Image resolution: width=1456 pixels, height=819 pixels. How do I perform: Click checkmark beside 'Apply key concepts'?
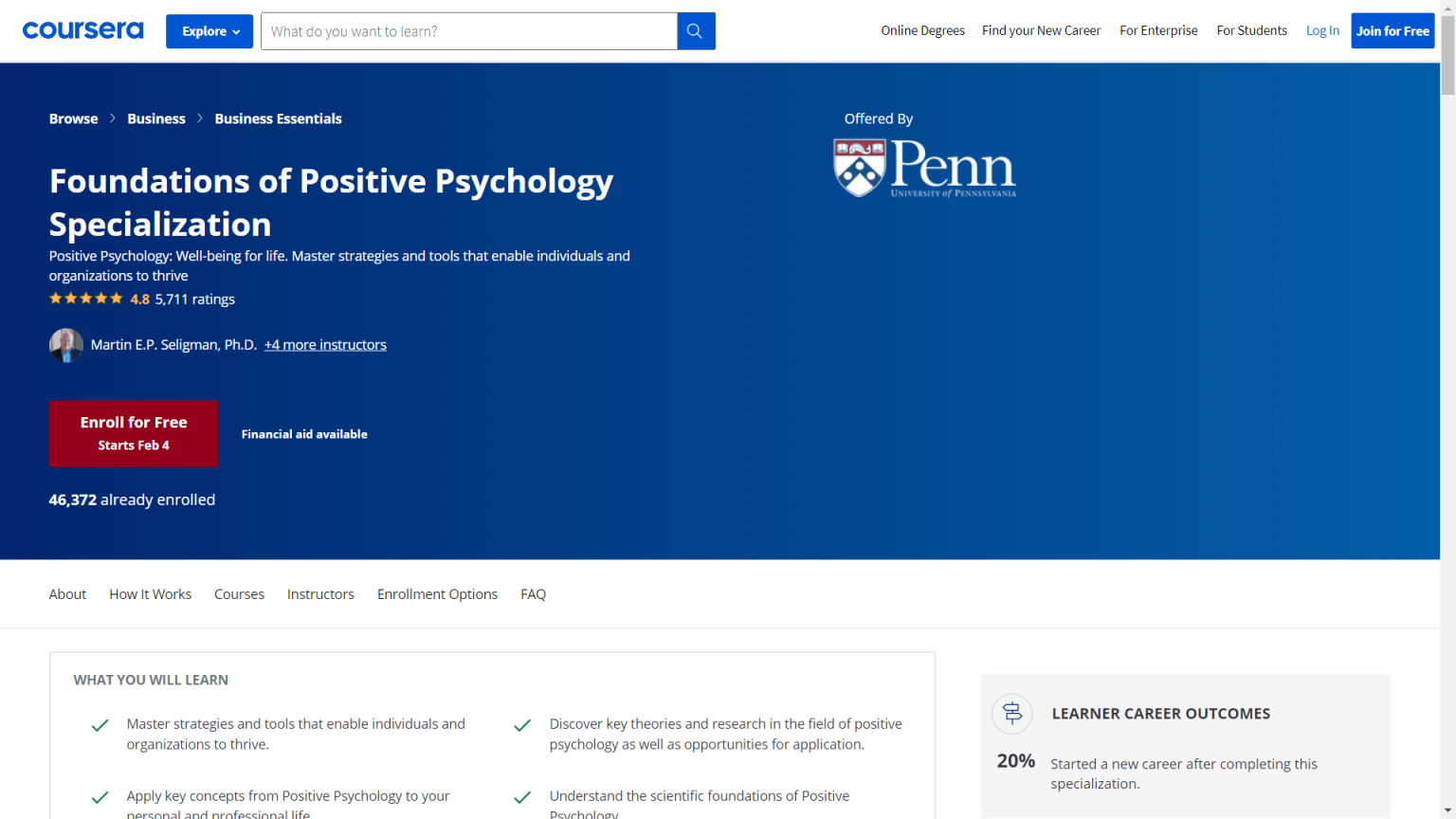[100, 798]
